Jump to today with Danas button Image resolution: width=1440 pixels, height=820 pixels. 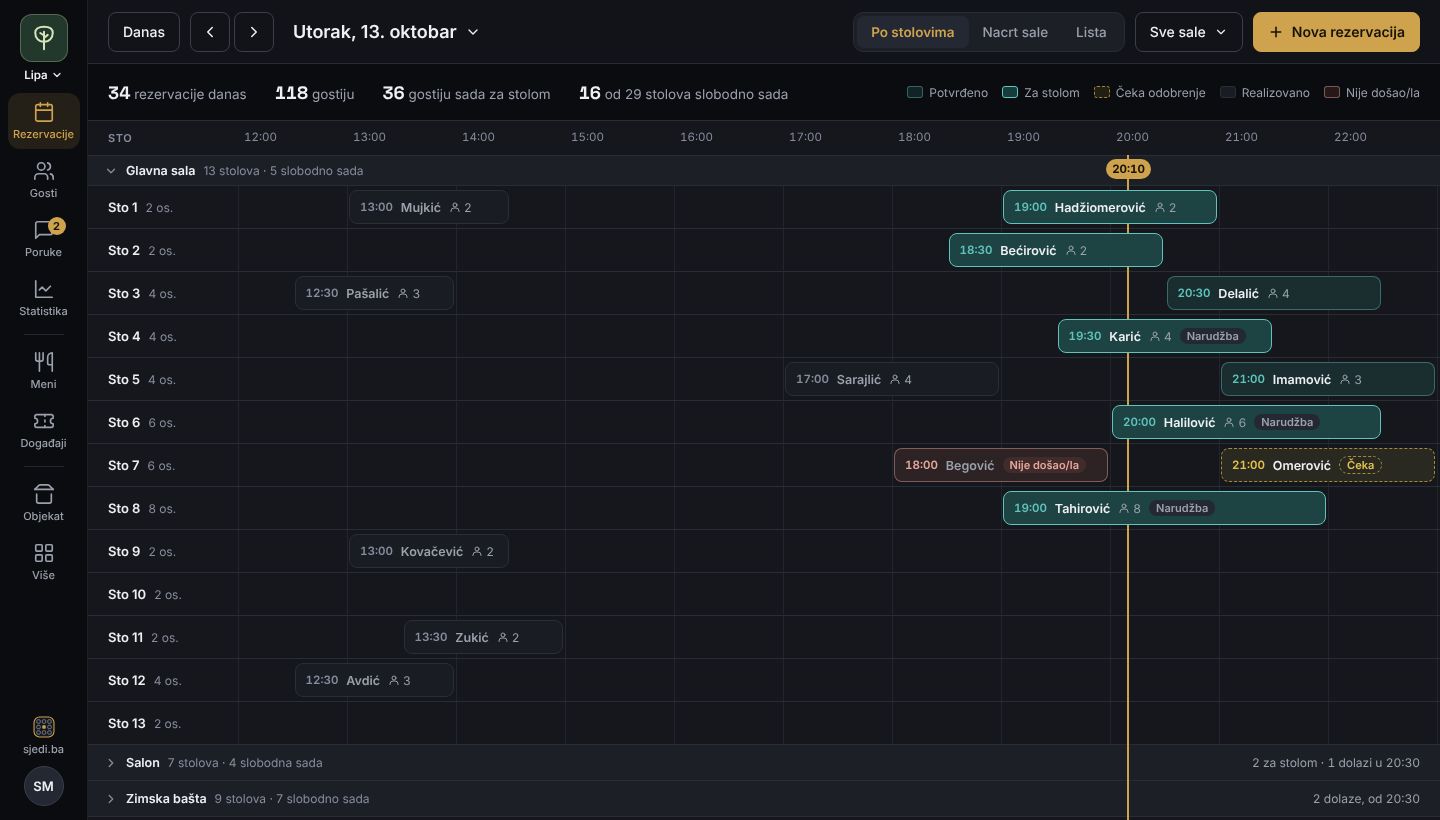[x=144, y=32]
